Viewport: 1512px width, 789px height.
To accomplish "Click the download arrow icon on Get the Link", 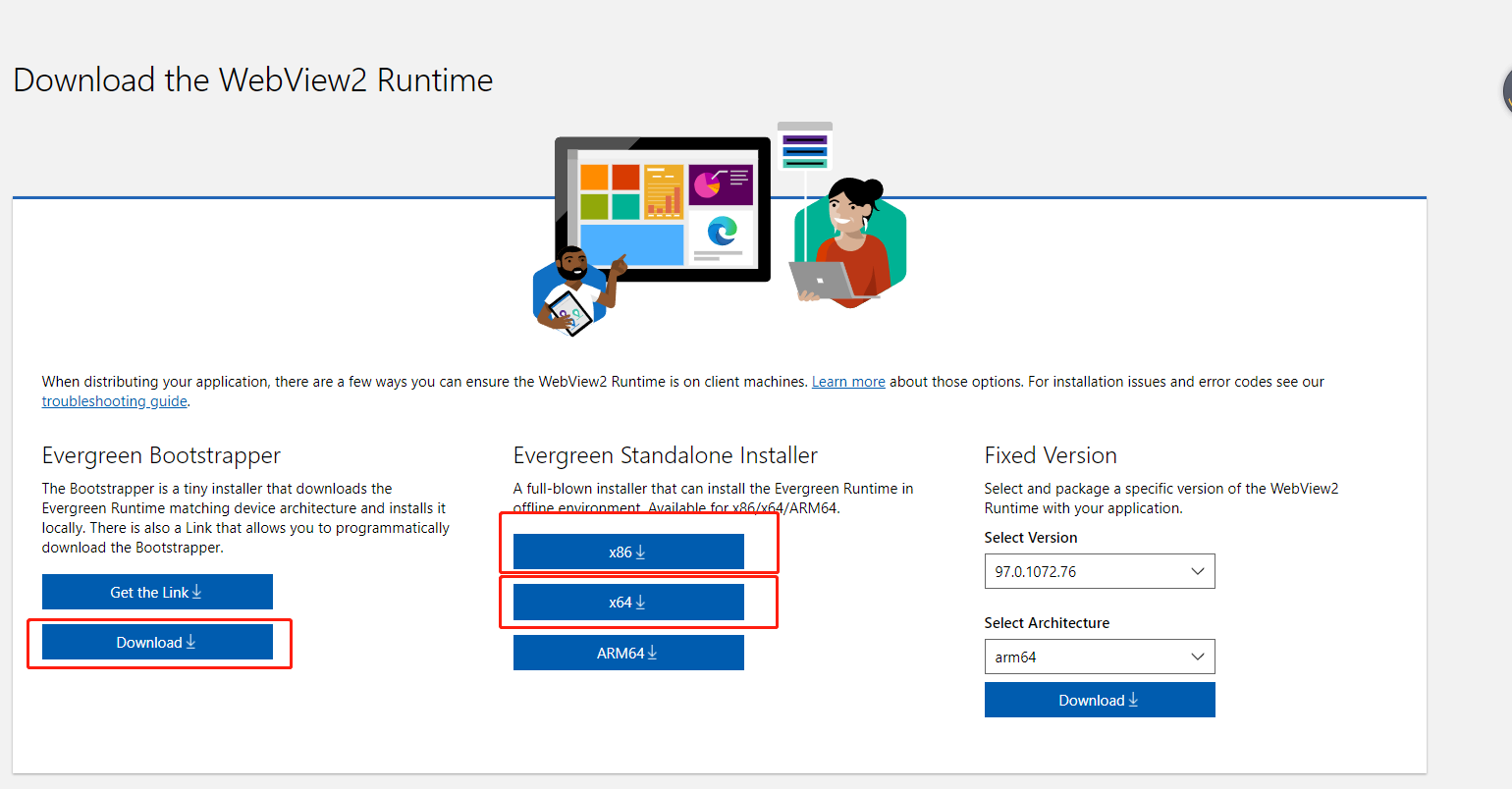I will tap(197, 592).
